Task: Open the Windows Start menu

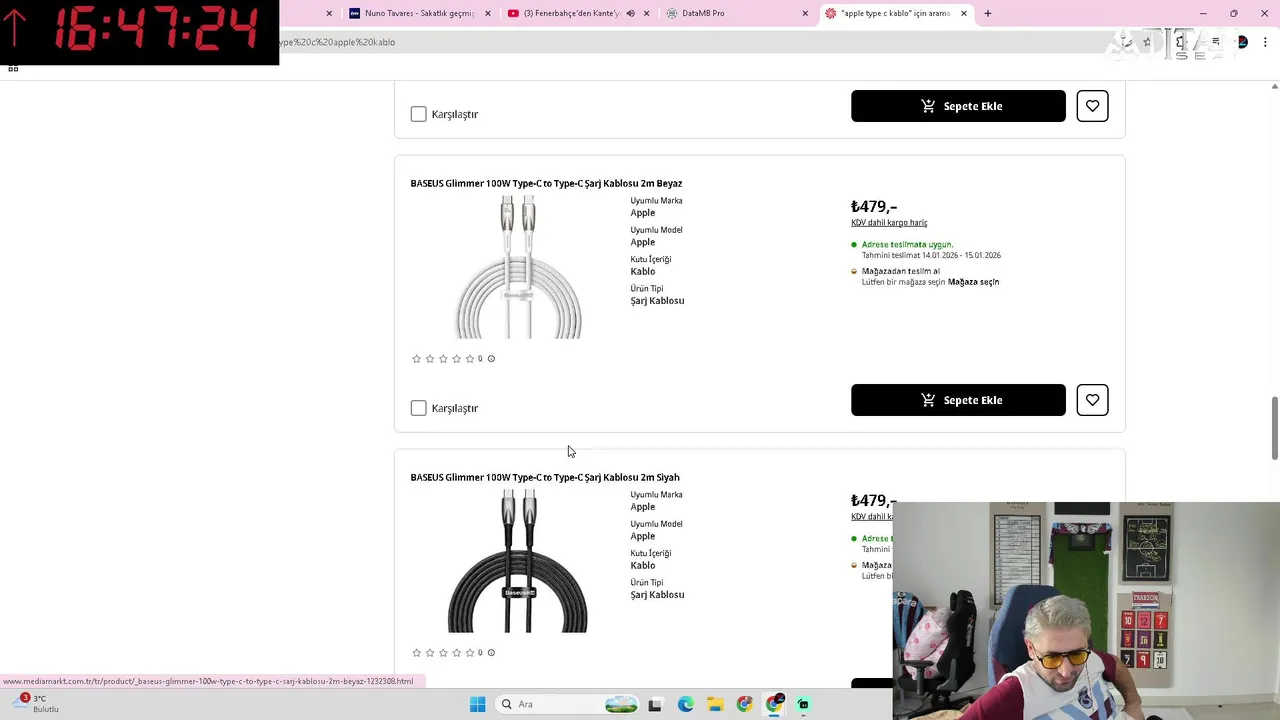Action: pyautogui.click(x=478, y=704)
